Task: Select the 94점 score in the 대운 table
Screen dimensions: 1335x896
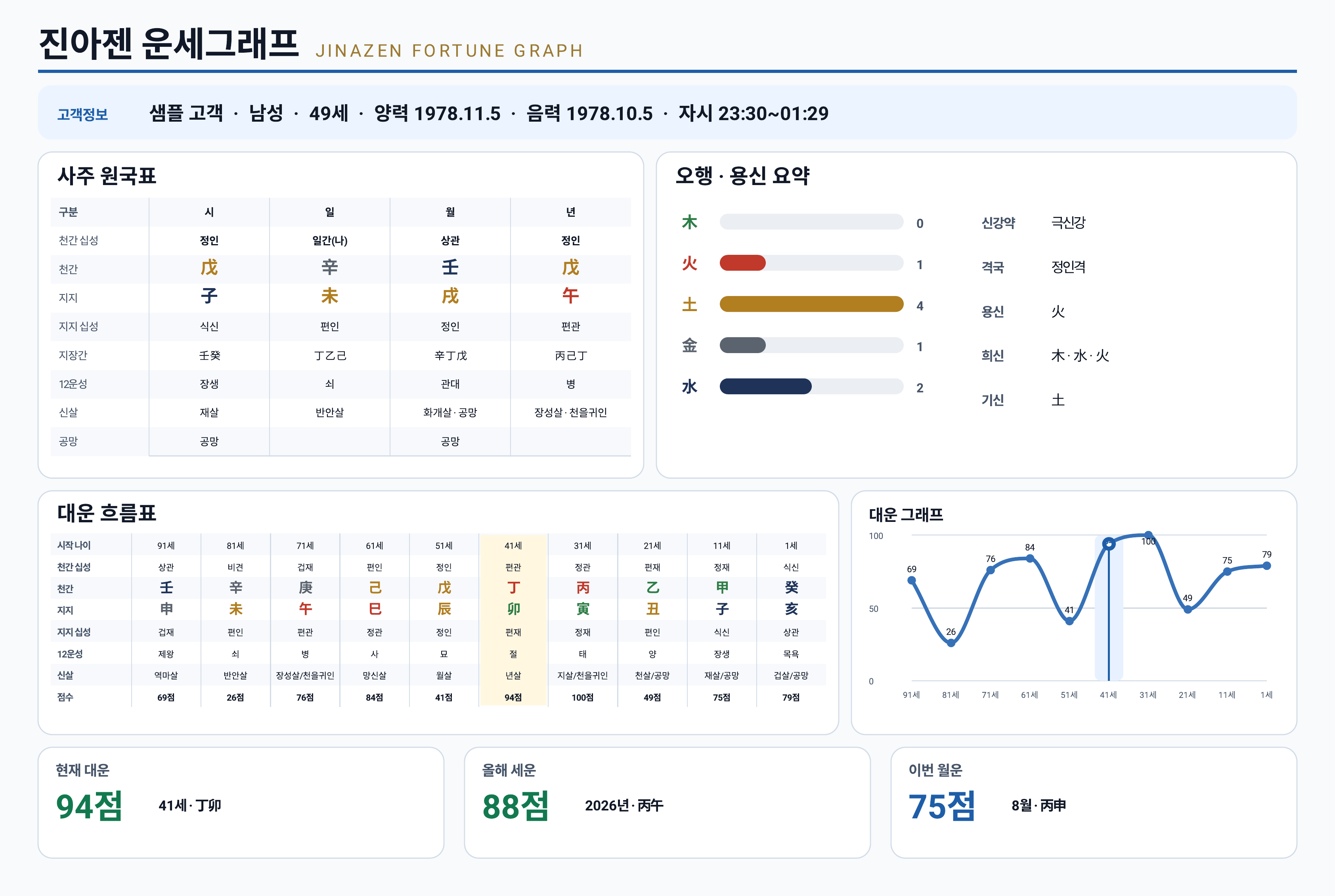Action: point(513,697)
